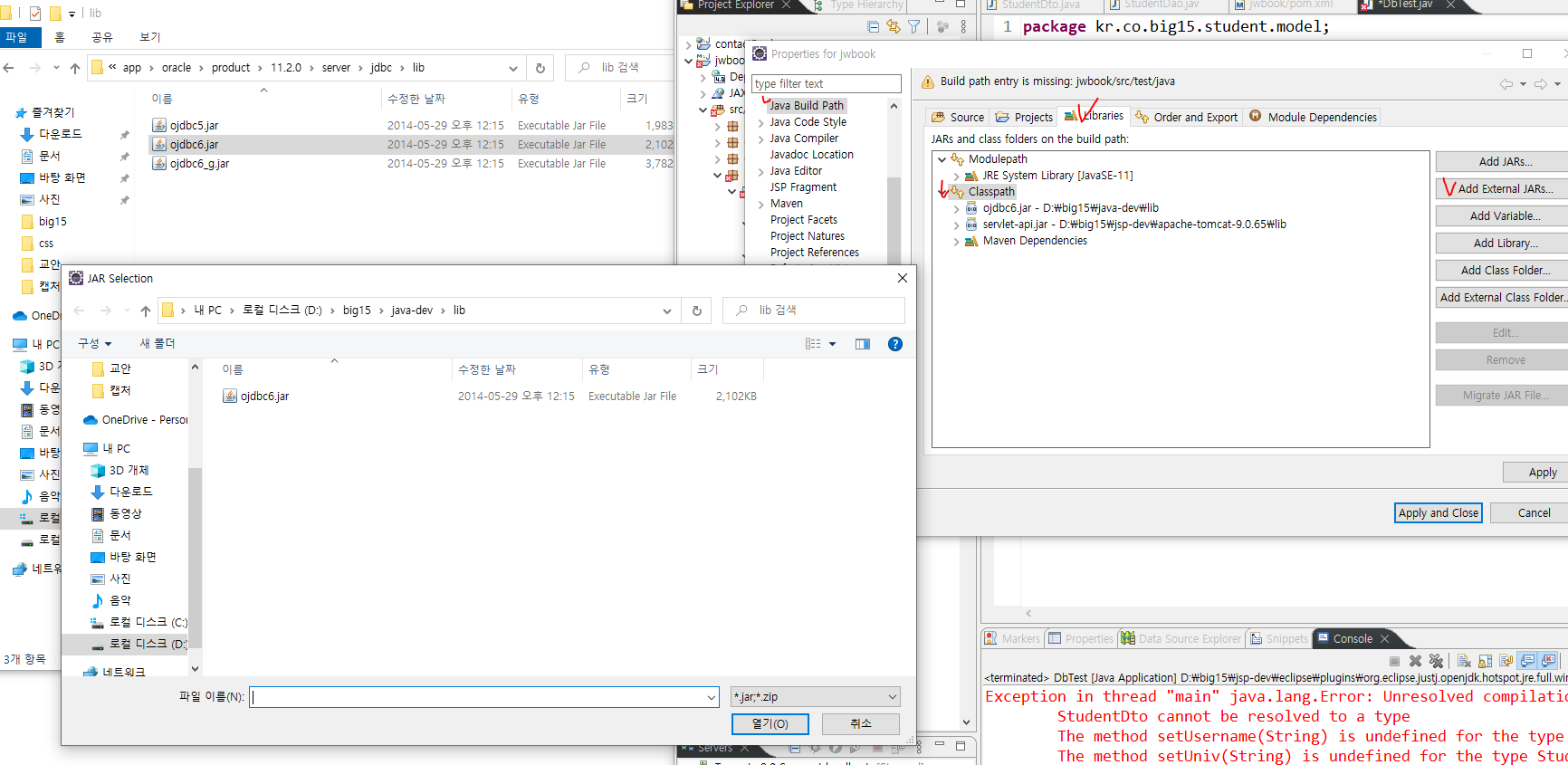
Task: Select Java Build Path in properties list
Action: point(807,106)
